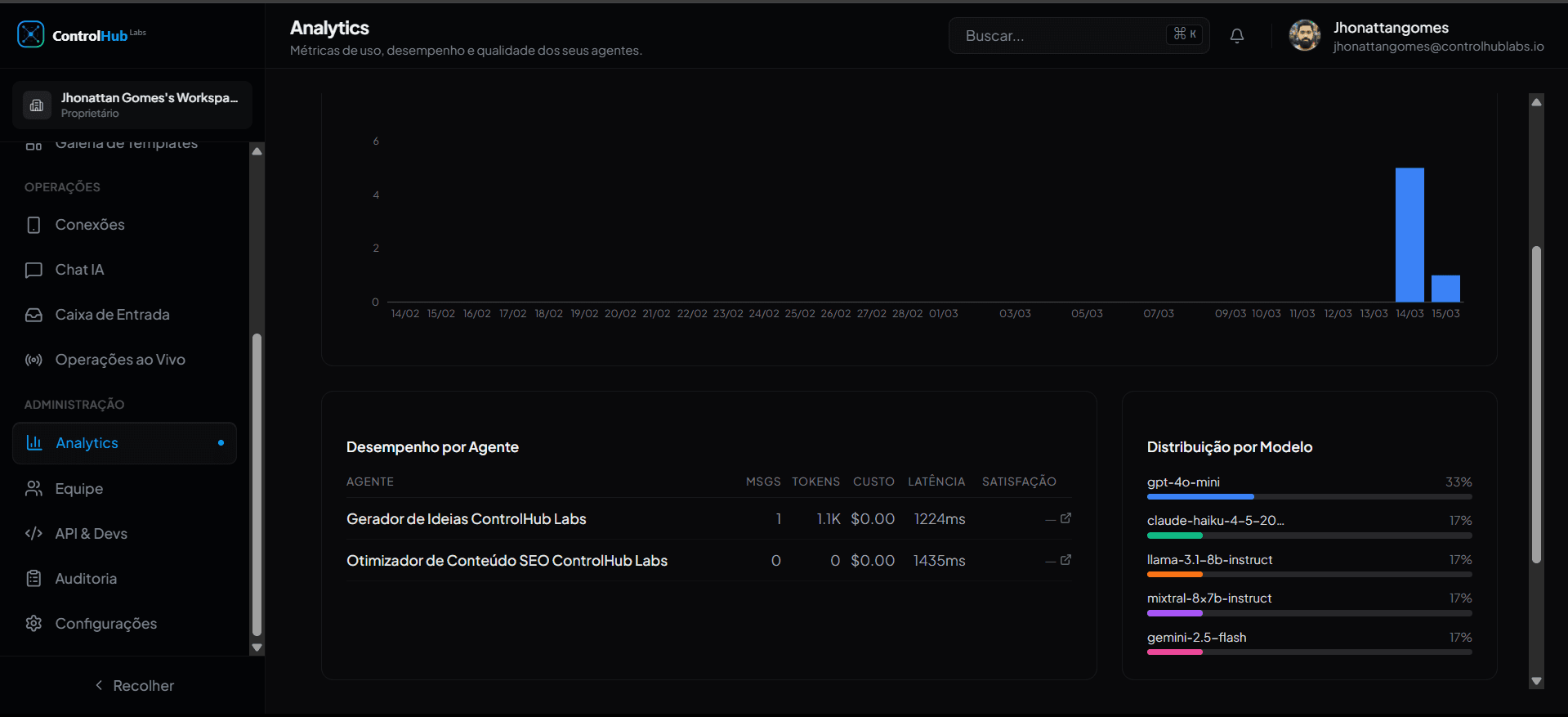Select Otimizador de Conteúdo SEO ControlHub Labs agent
This screenshot has height=717, width=1568.
click(x=507, y=560)
